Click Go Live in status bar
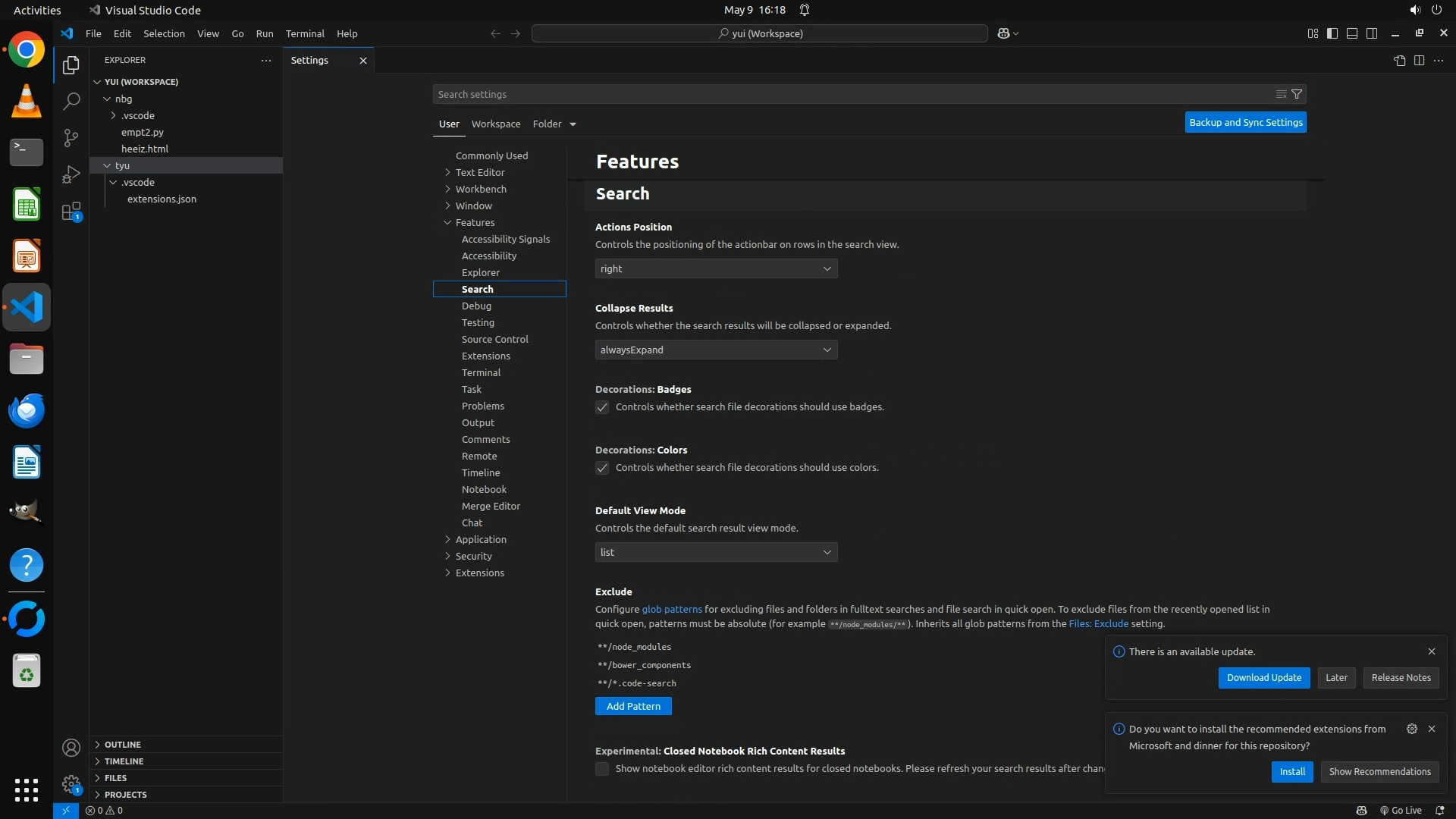 pyautogui.click(x=1401, y=810)
